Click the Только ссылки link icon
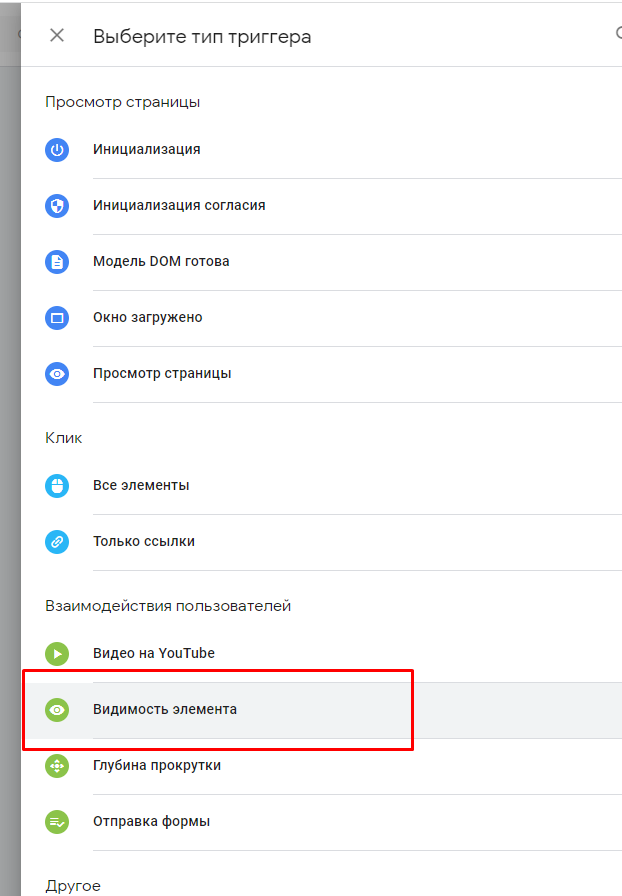The image size is (622, 896). [57, 542]
